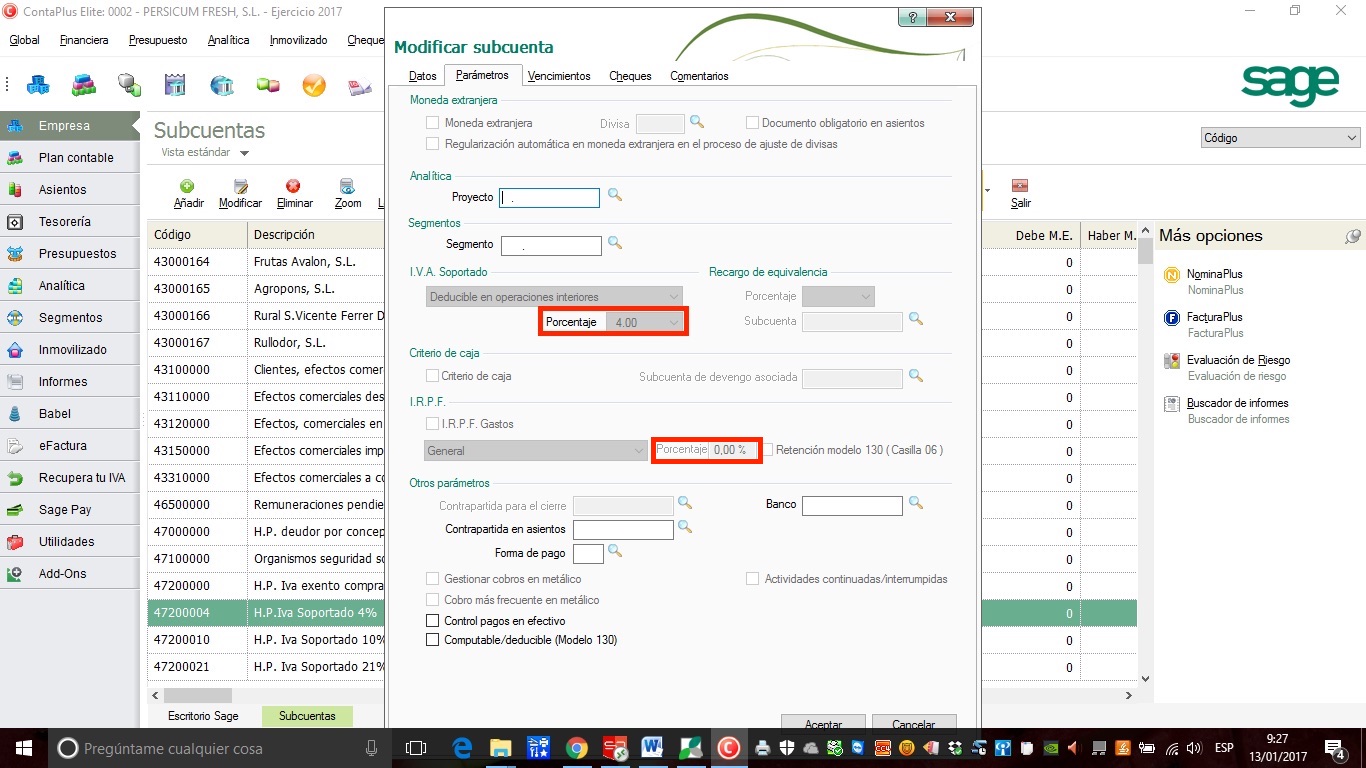Click the Segmento input field
This screenshot has width=1366, height=768.
(x=551, y=245)
